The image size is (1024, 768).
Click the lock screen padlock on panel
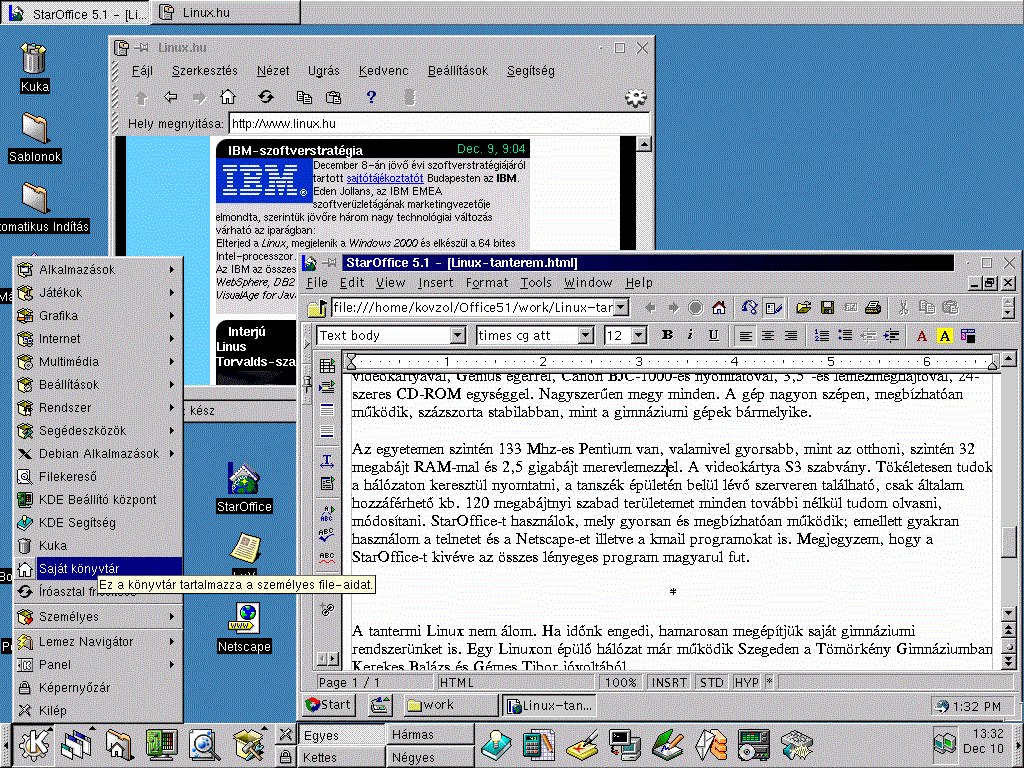(285, 757)
